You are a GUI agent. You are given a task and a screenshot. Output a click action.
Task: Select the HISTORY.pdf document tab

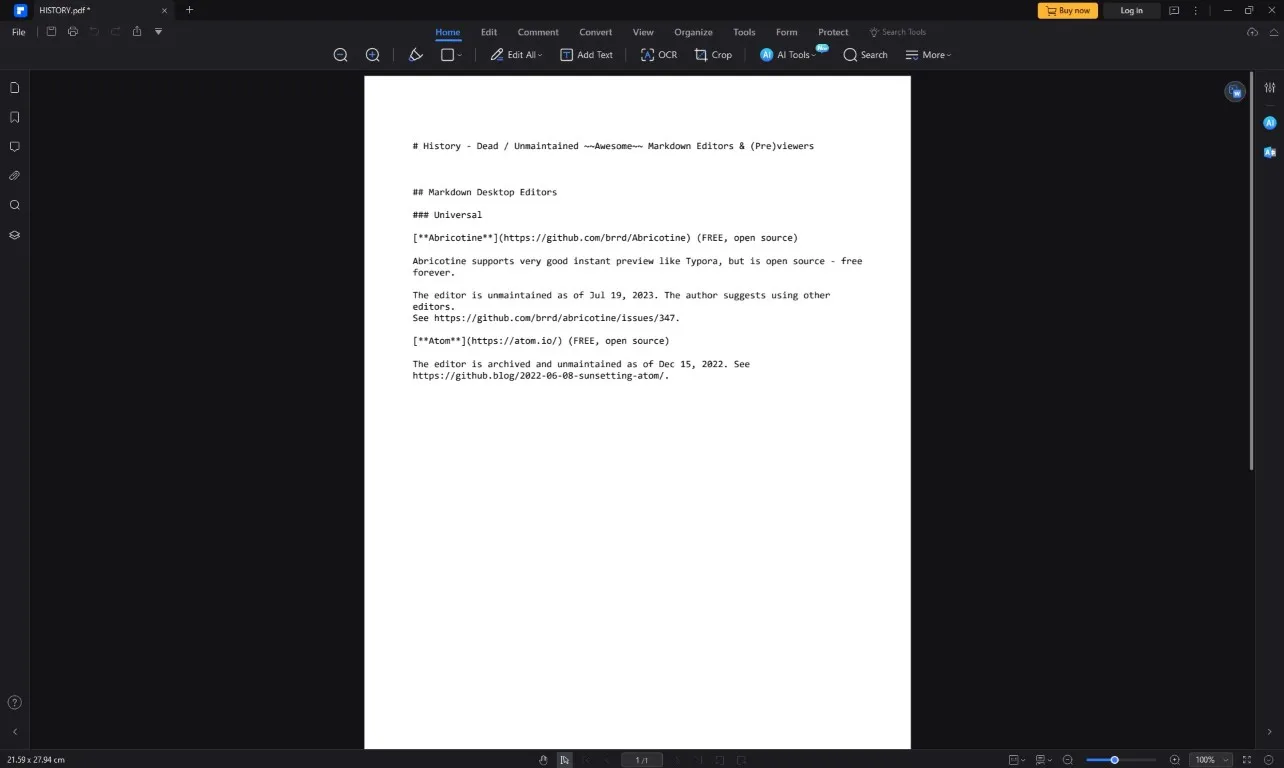(92, 10)
